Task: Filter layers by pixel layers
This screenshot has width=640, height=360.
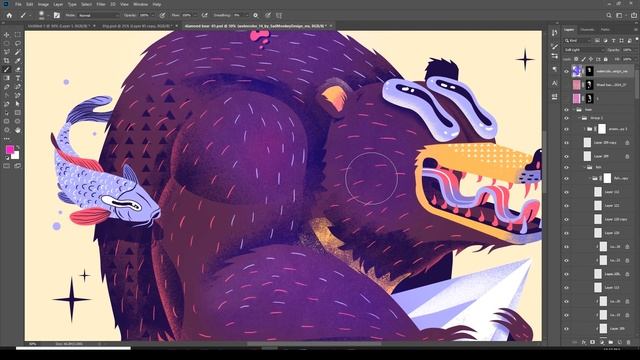Action: (x=597, y=41)
